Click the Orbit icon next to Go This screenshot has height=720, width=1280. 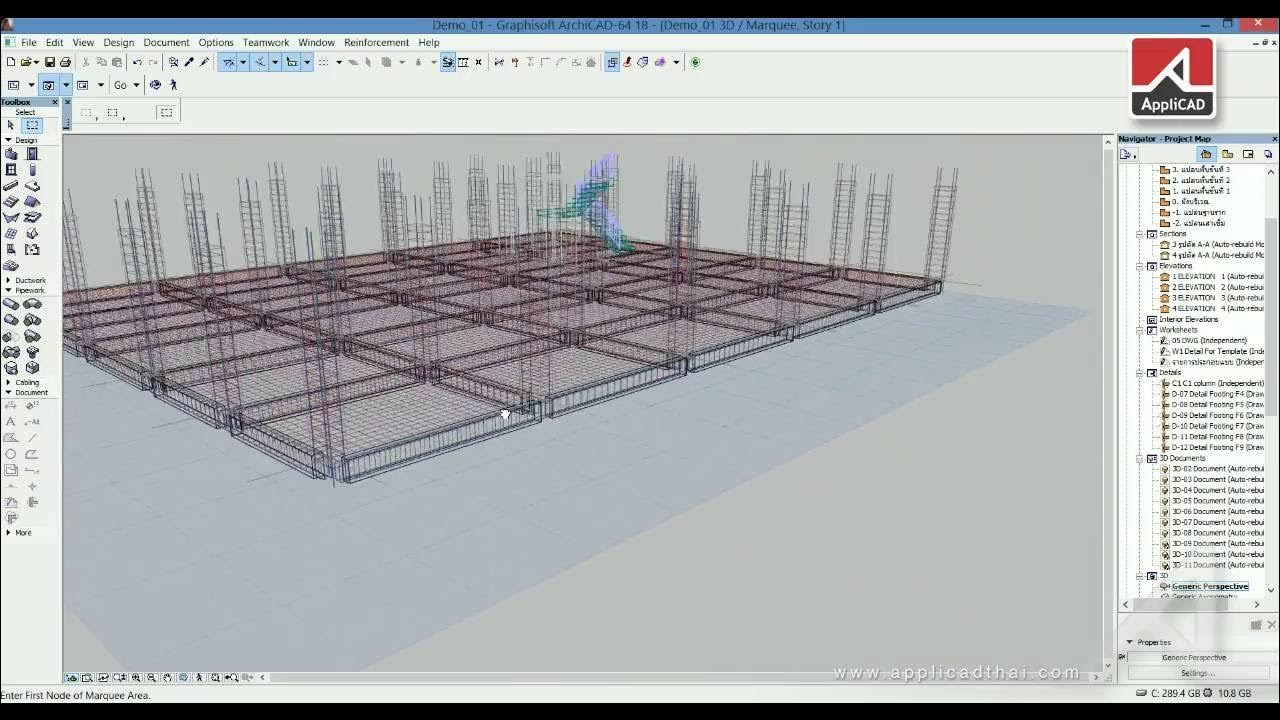(155, 85)
